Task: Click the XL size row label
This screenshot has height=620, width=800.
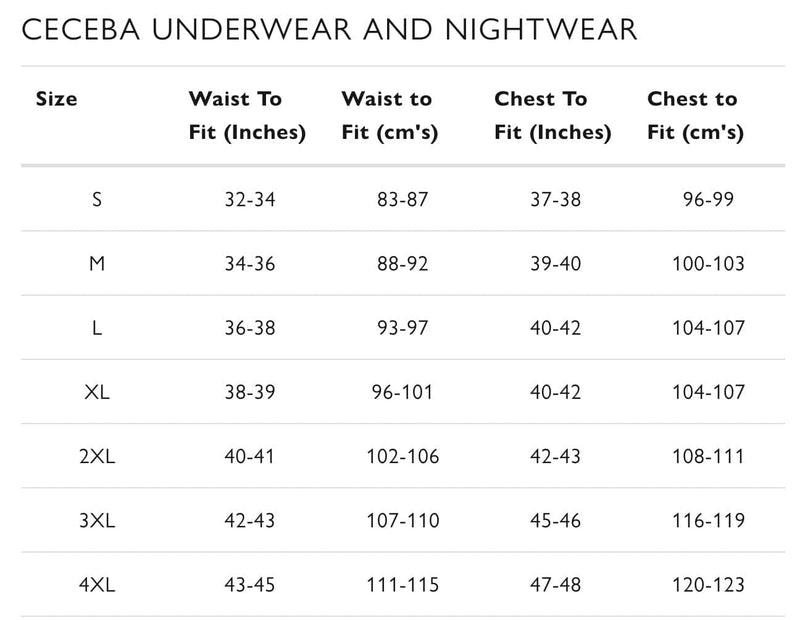Action: click(97, 392)
